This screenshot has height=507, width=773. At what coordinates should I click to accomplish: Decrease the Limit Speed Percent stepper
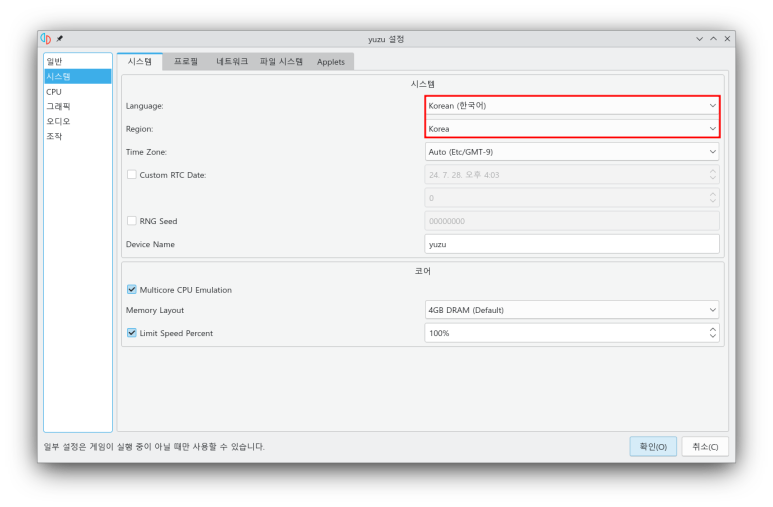(x=713, y=337)
